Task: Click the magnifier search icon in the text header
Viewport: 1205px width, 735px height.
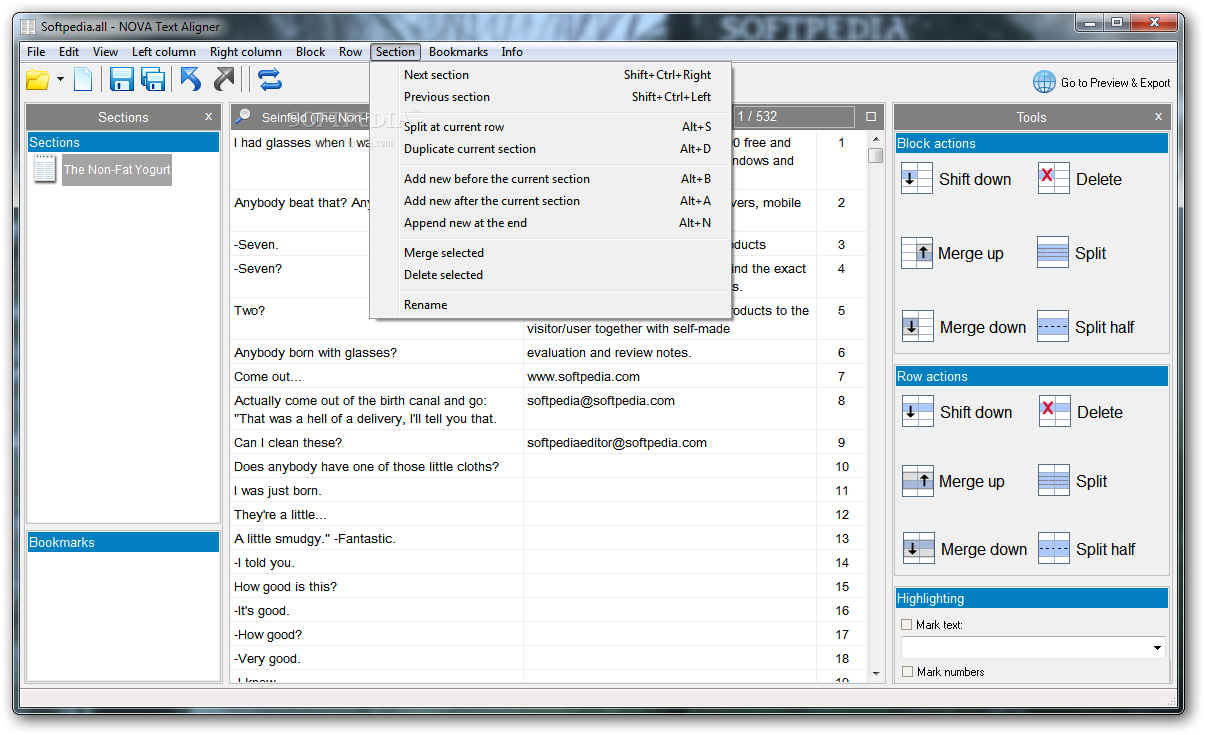Action: (x=243, y=117)
